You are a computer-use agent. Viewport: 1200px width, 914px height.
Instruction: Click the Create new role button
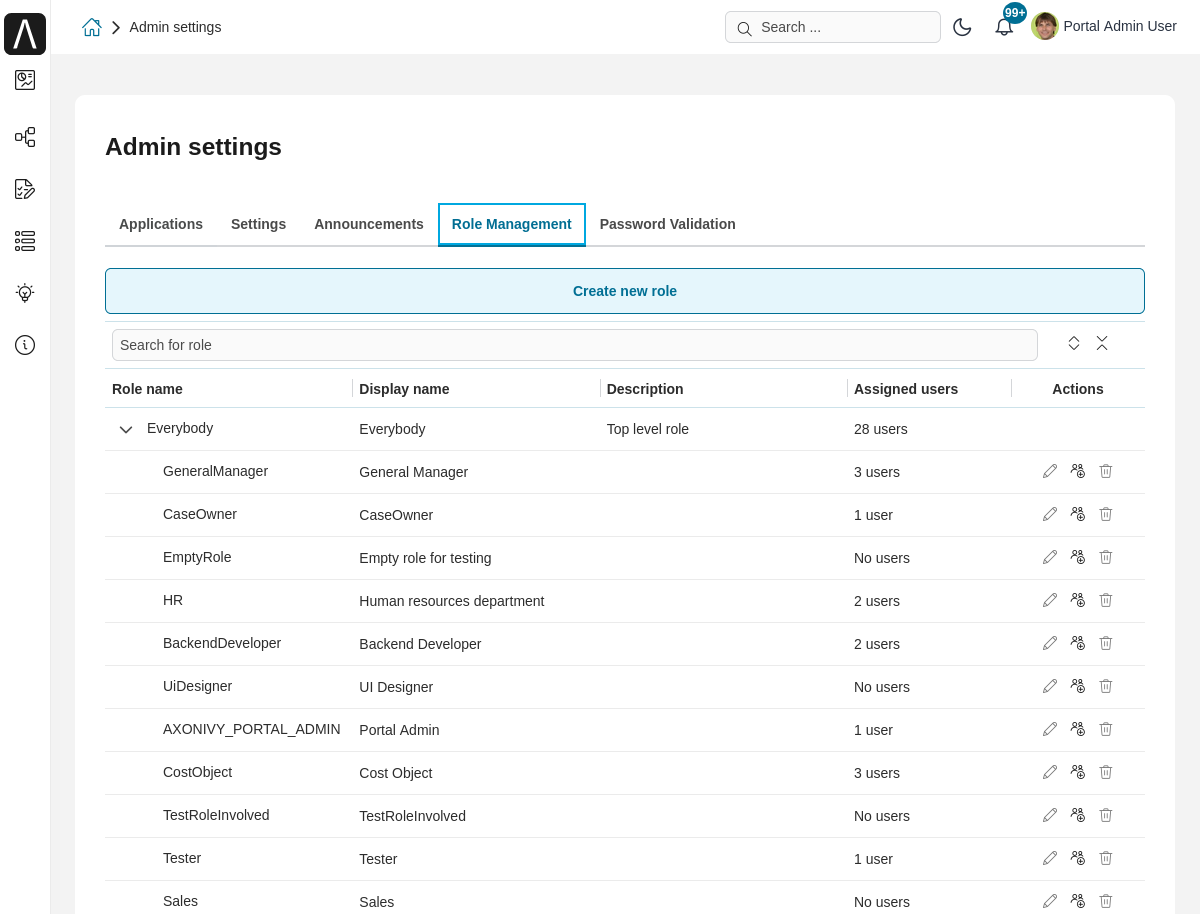click(x=624, y=291)
